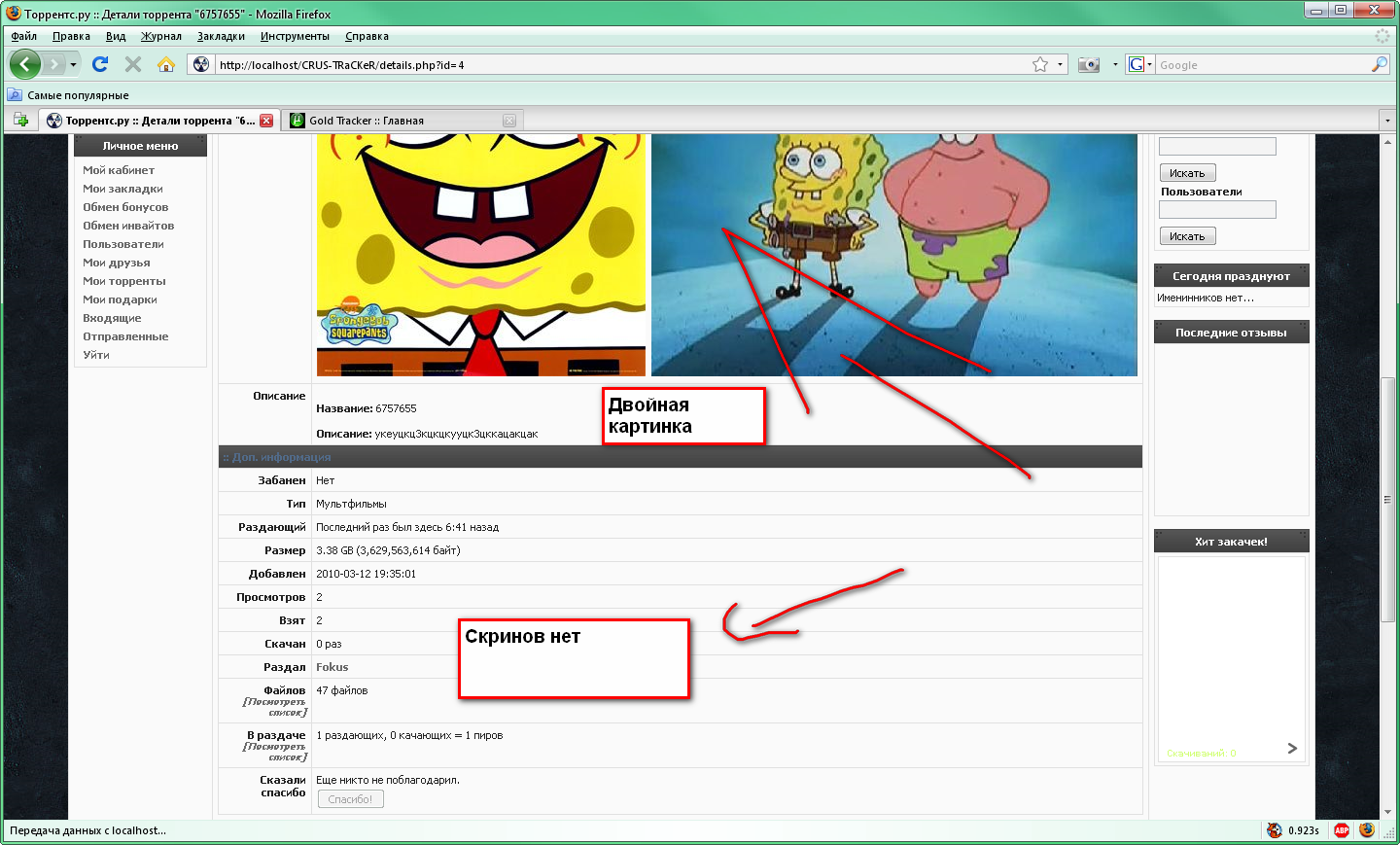Open the Google search engine selector

(x=1139, y=64)
